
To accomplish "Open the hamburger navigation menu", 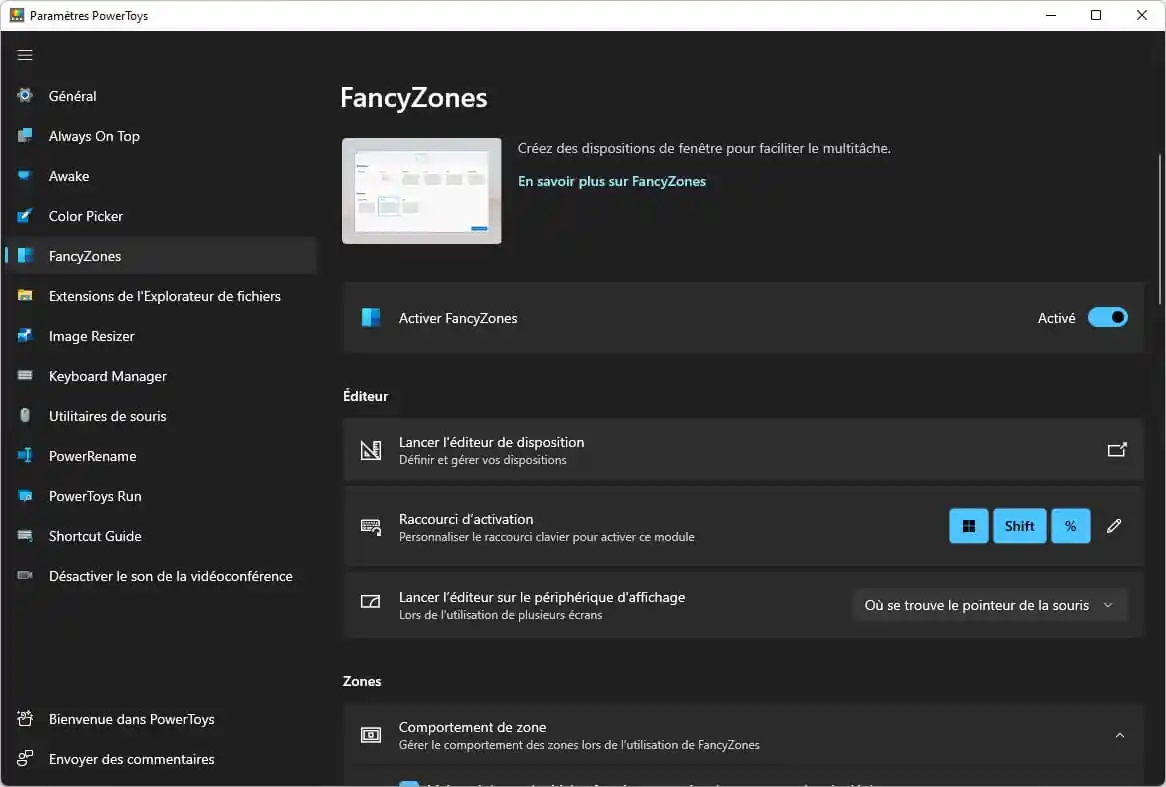I will [25, 55].
